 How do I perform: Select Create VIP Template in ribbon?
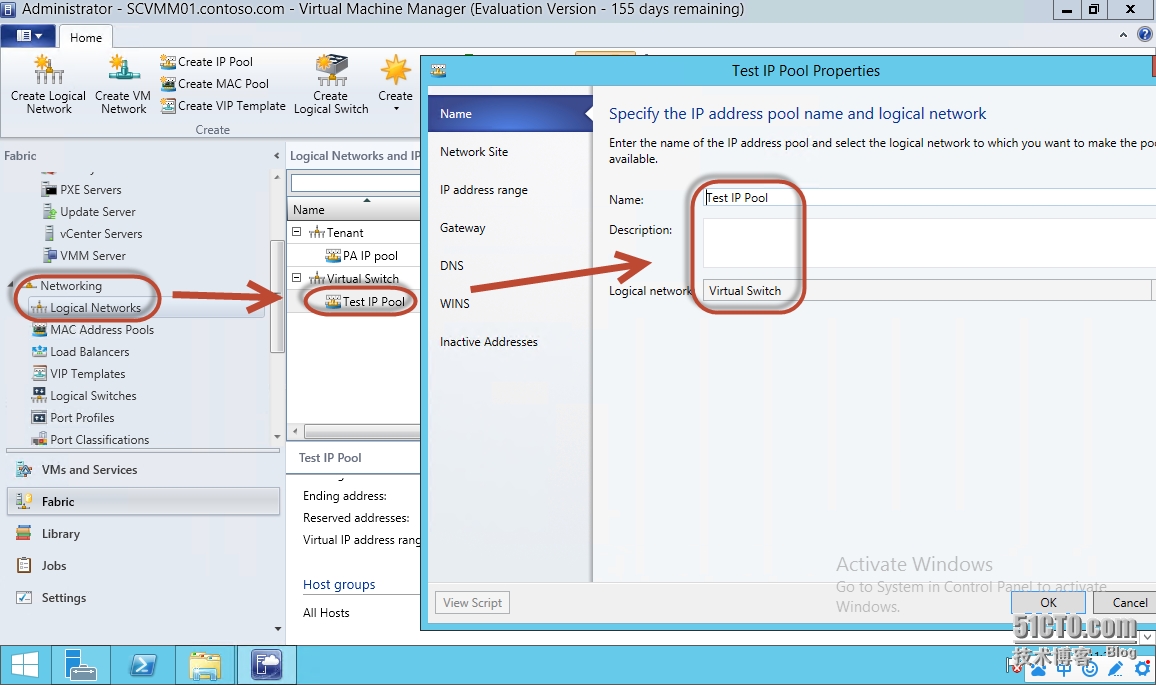click(x=223, y=106)
